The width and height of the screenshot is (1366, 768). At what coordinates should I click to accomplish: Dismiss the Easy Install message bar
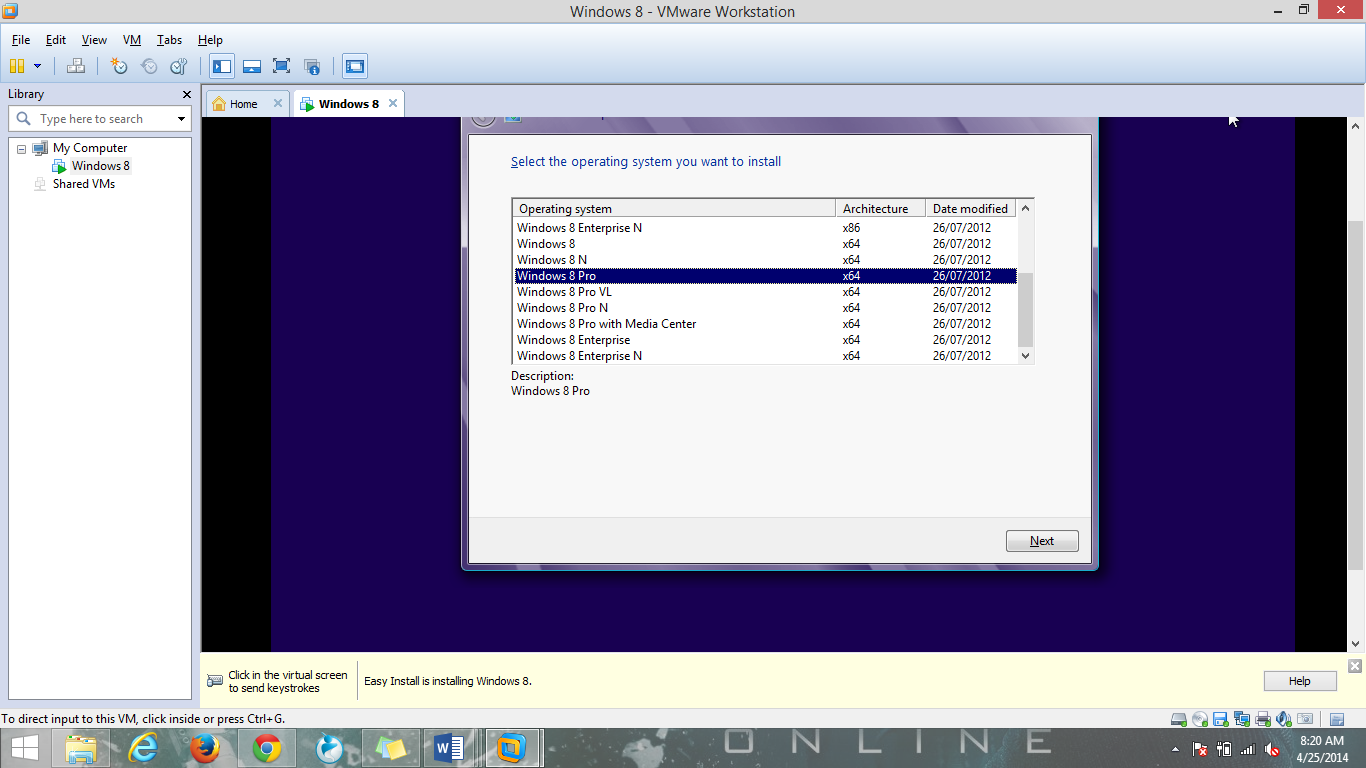pos(1355,666)
